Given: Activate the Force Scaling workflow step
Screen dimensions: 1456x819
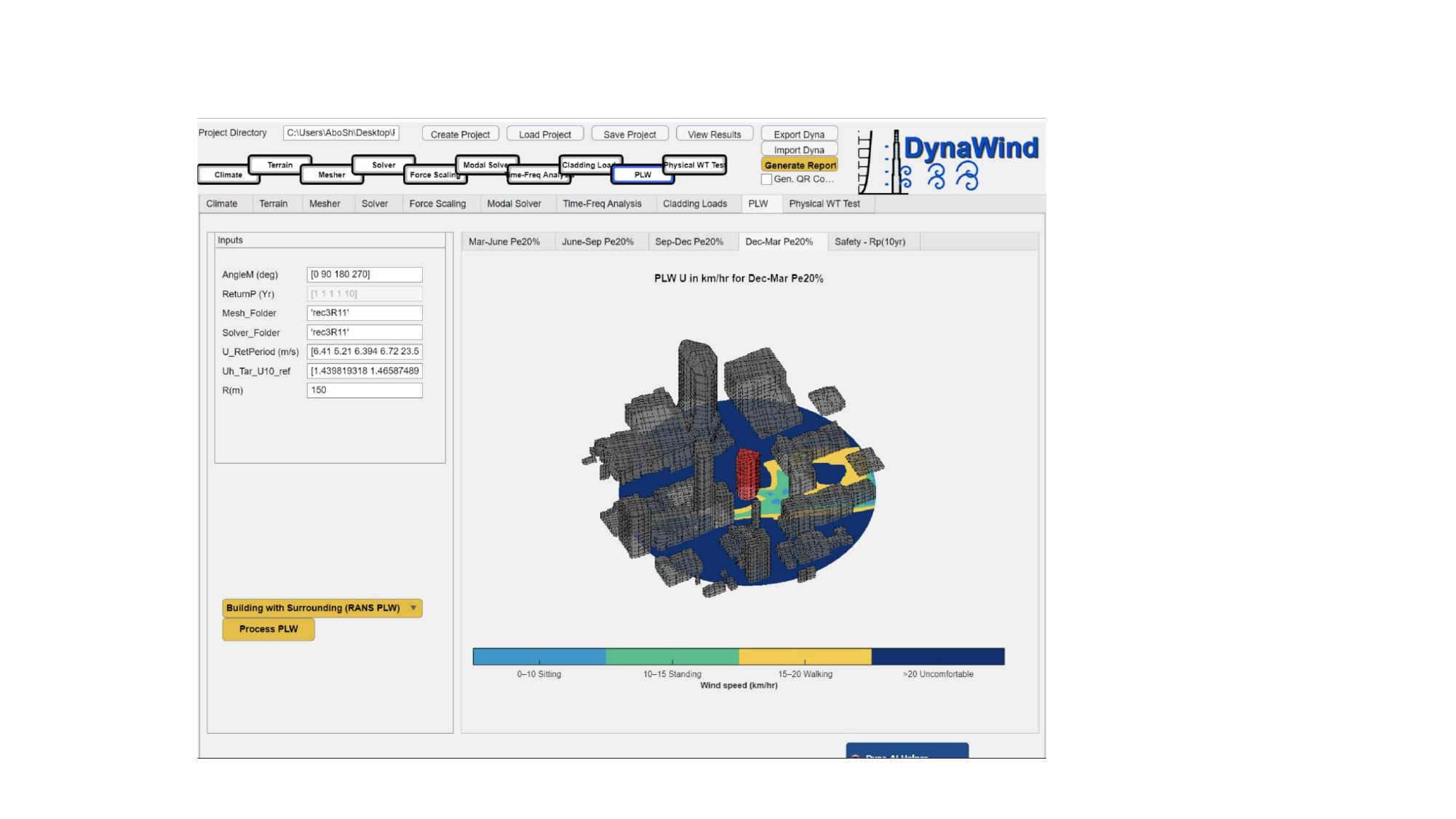Looking at the screenshot, I should [x=435, y=175].
